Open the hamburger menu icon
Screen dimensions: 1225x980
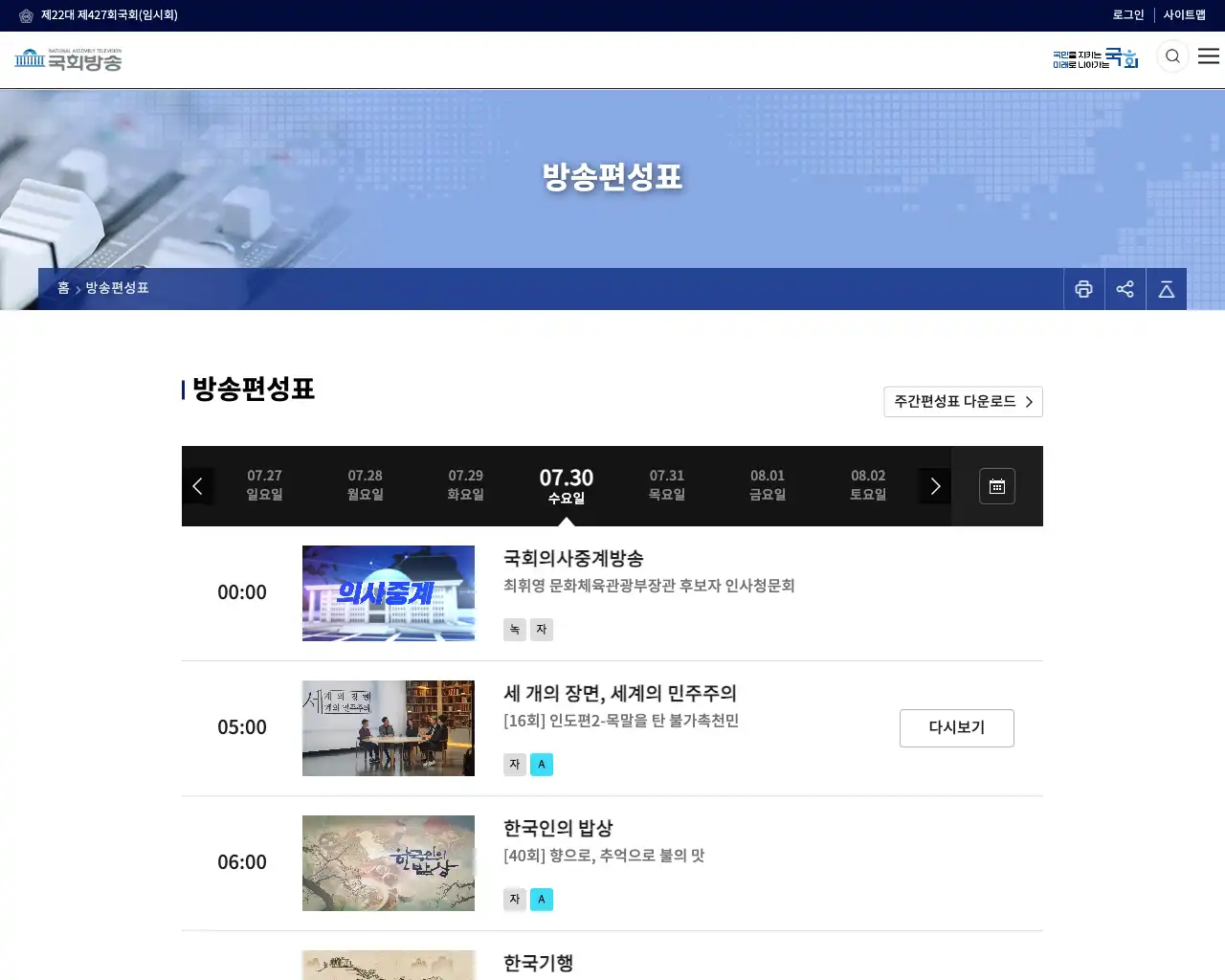click(x=1209, y=56)
